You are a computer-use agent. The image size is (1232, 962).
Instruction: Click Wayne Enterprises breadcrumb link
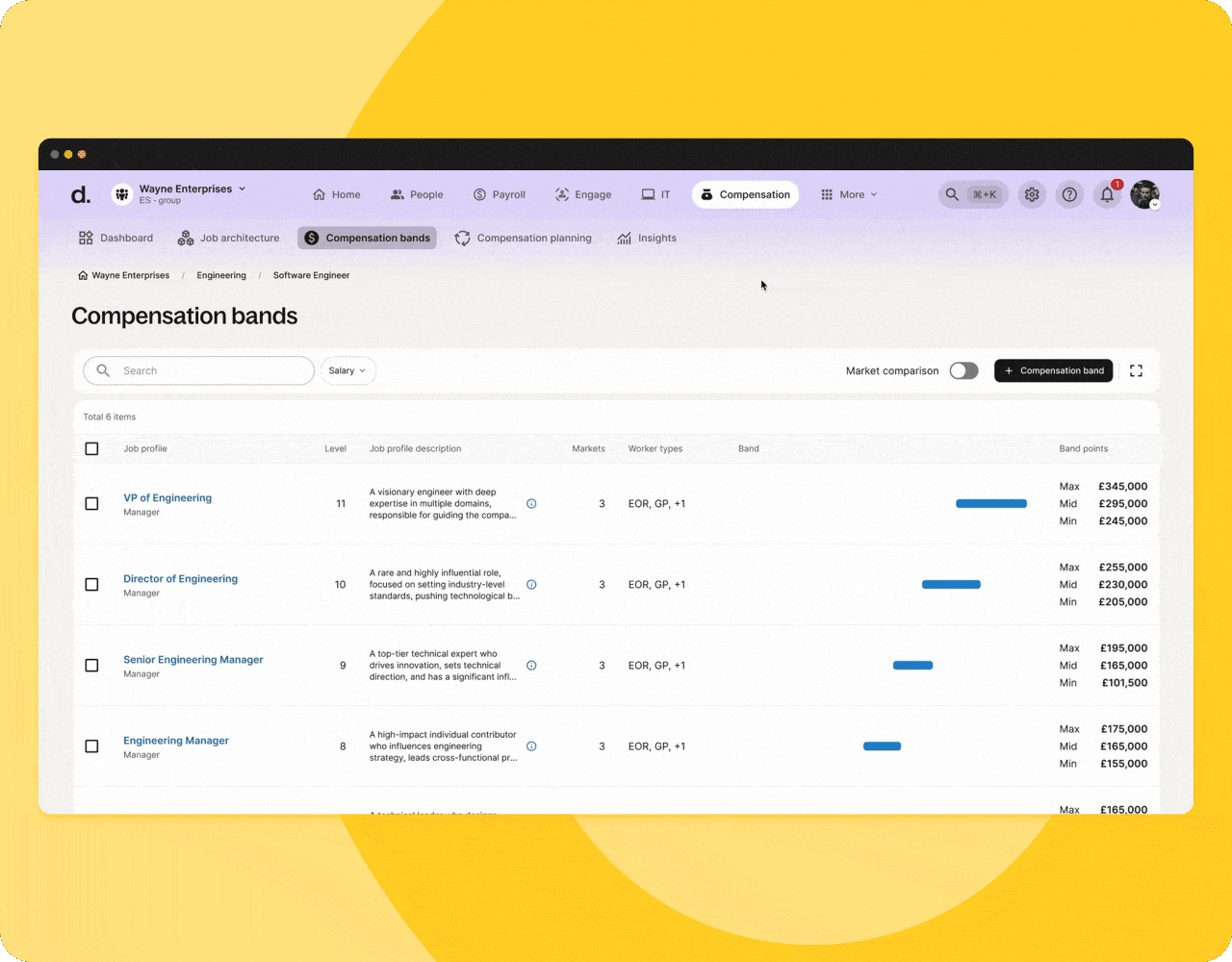[x=131, y=275]
